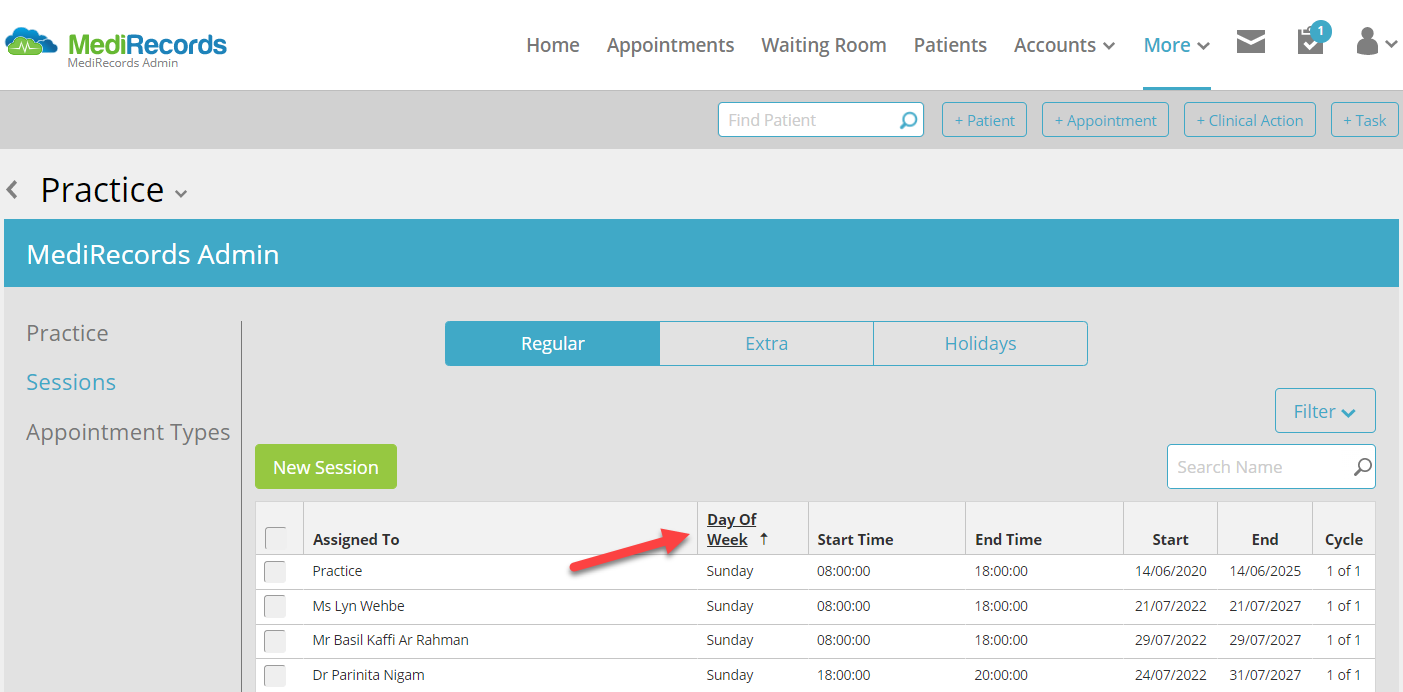Open the tasks clipboard icon with badge

point(1311,39)
